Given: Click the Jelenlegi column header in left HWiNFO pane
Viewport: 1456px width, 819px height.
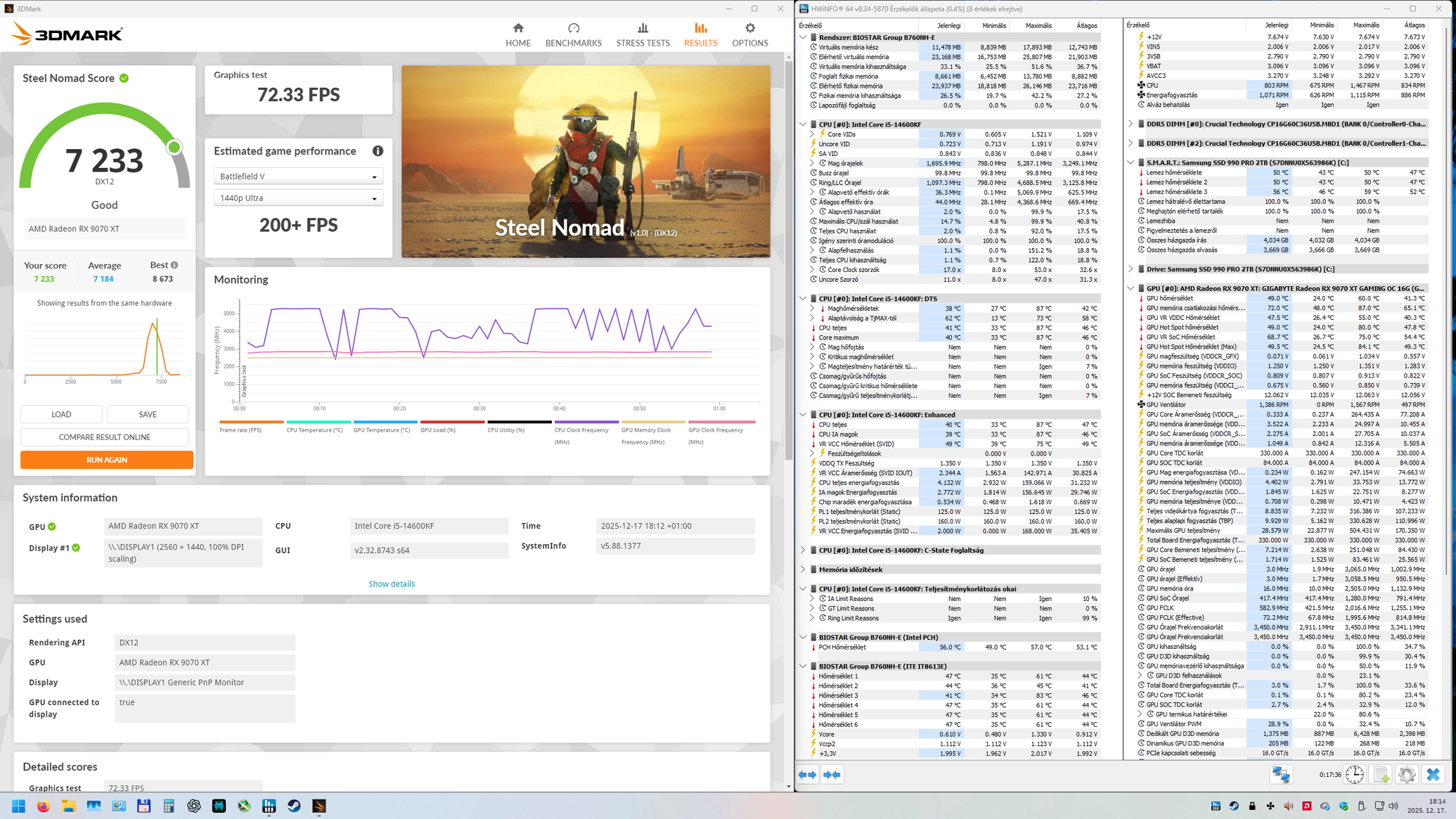Looking at the screenshot, I should click(948, 25).
